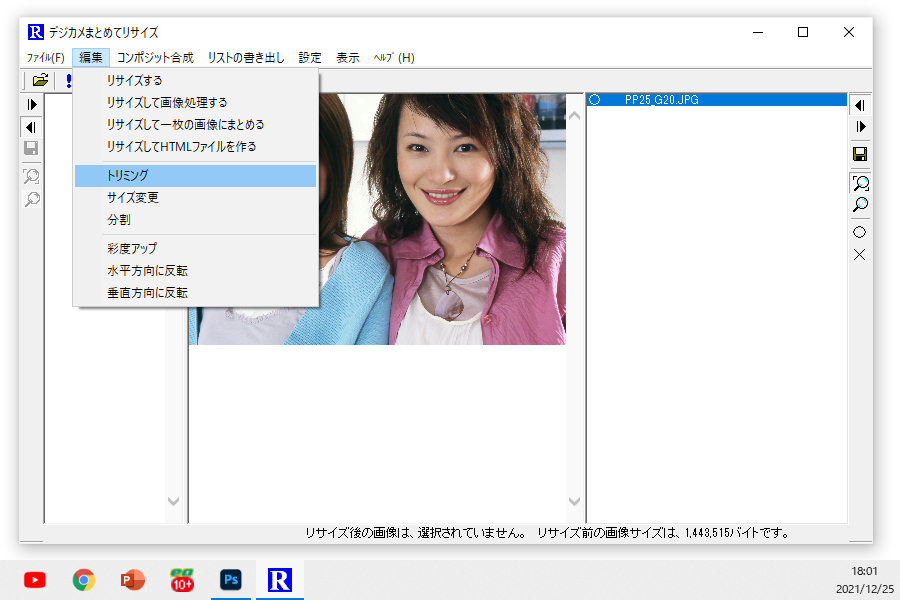Open the ファイル(F) menu
900x600 pixels.
point(46,58)
